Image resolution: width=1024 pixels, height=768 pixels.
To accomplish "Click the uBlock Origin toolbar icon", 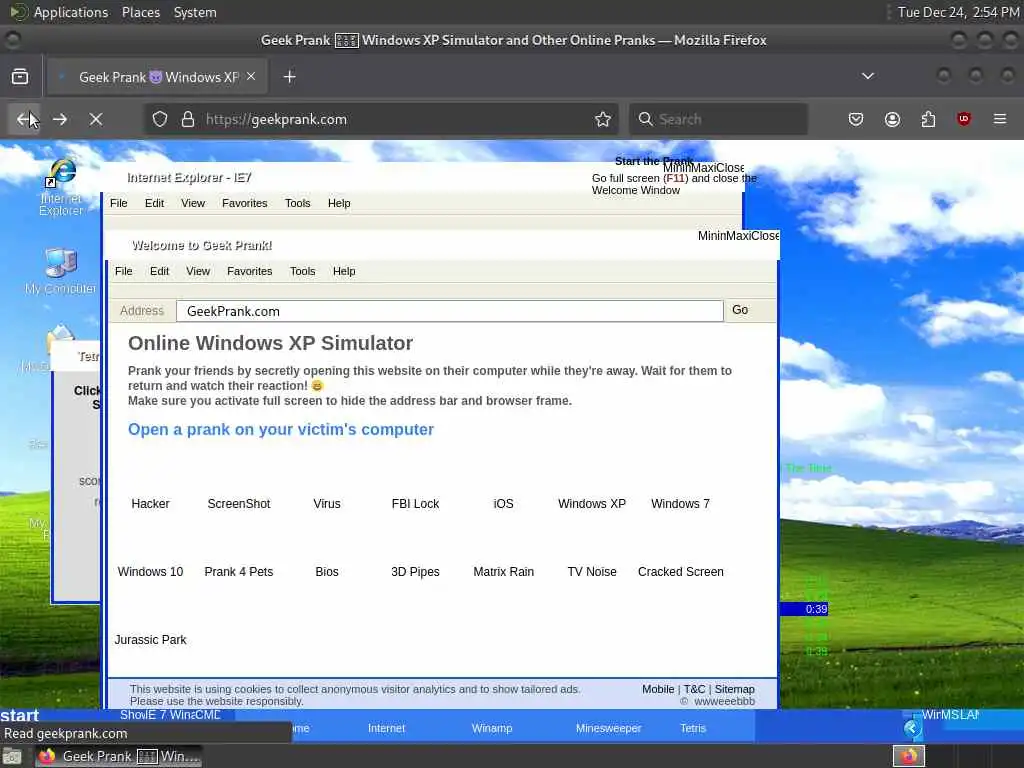I will coord(964,119).
